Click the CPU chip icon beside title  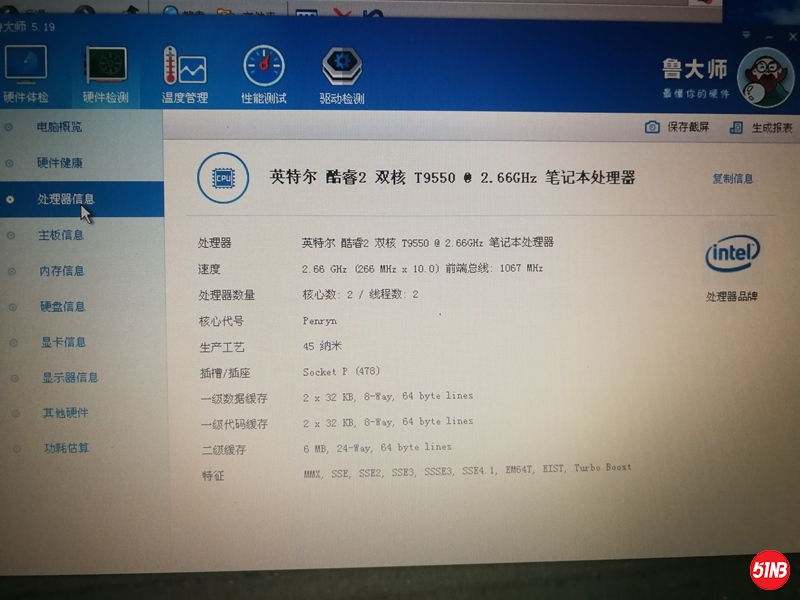(x=223, y=178)
